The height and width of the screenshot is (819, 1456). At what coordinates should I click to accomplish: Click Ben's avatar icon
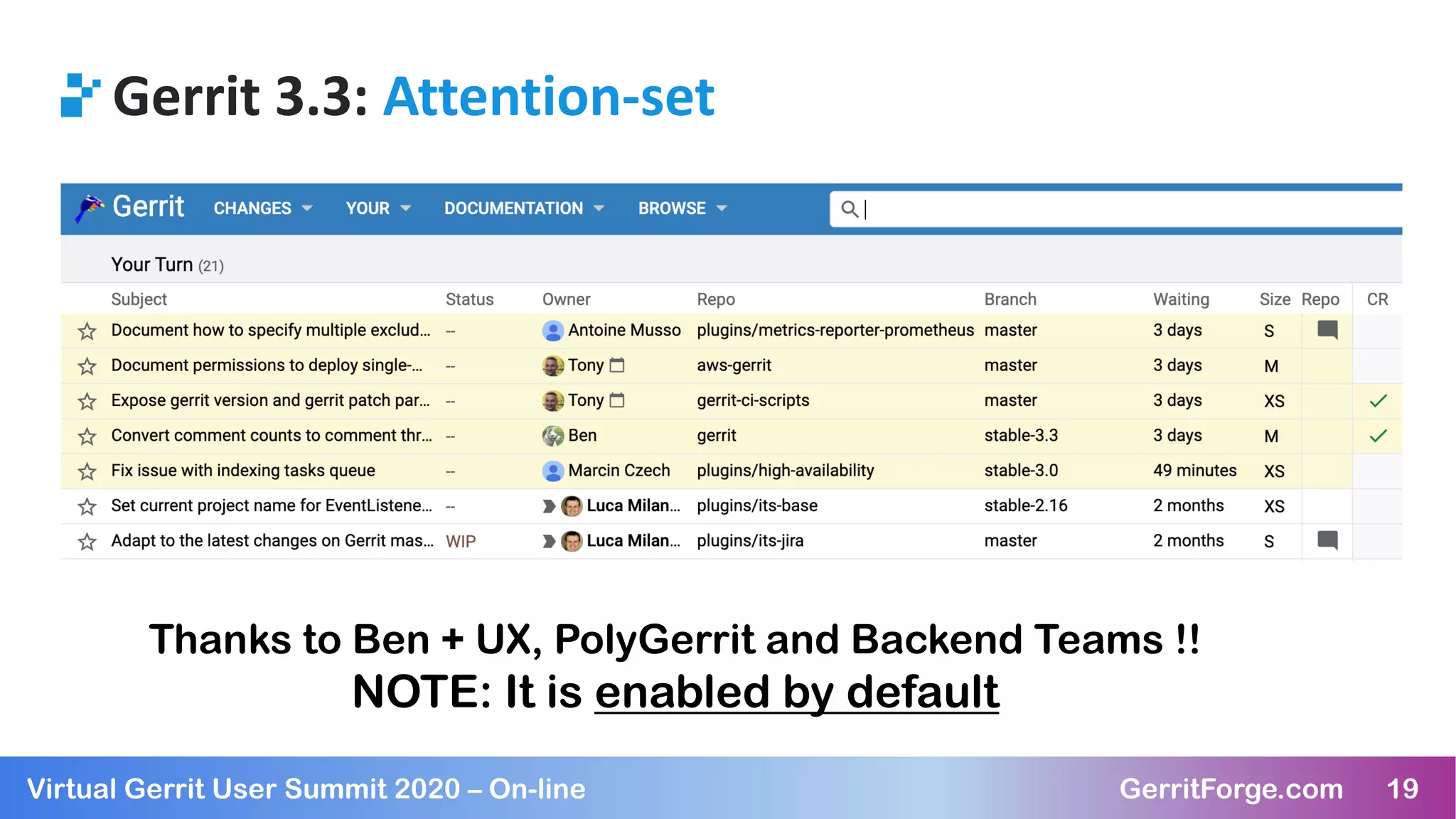tap(552, 436)
